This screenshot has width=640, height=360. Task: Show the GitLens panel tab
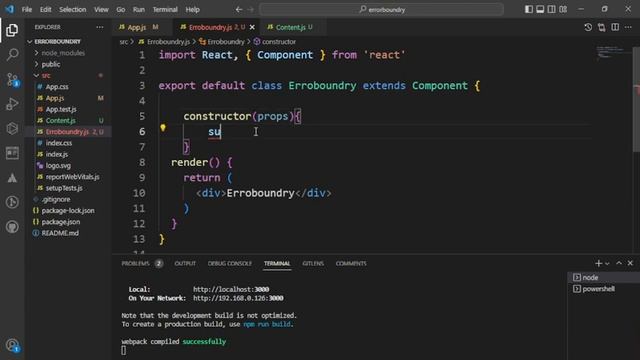[313, 264]
